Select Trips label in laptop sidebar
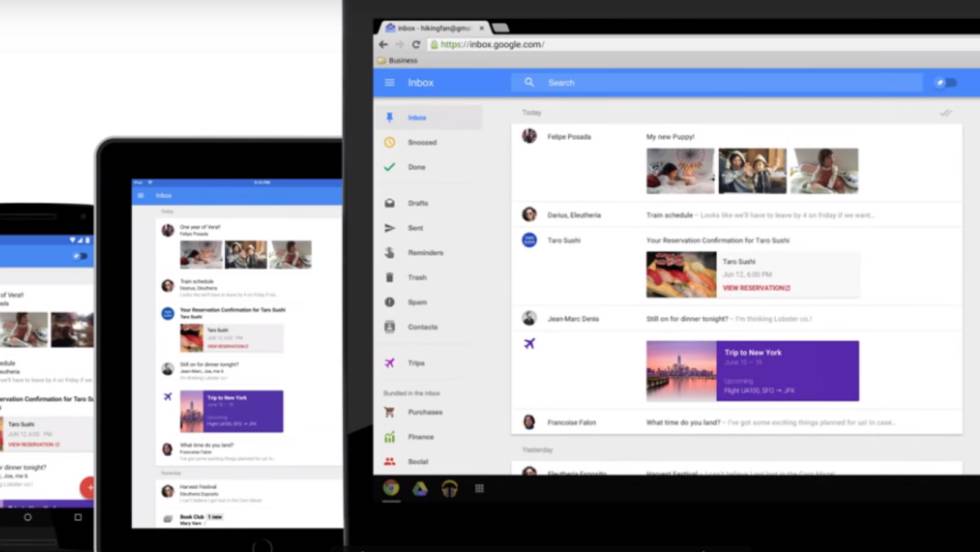The width and height of the screenshot is (980, 552). (416, 363)
